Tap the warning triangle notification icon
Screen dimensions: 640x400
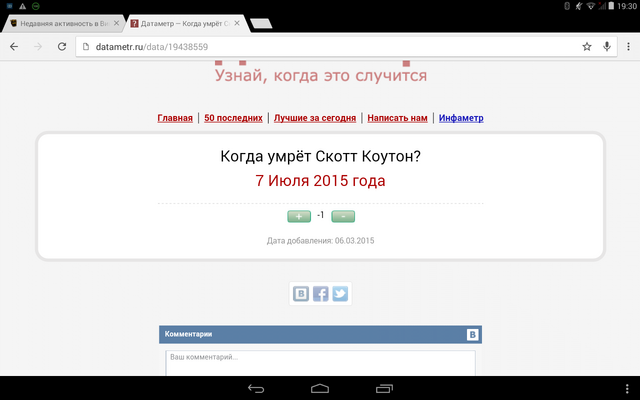[x=22, y=6]
